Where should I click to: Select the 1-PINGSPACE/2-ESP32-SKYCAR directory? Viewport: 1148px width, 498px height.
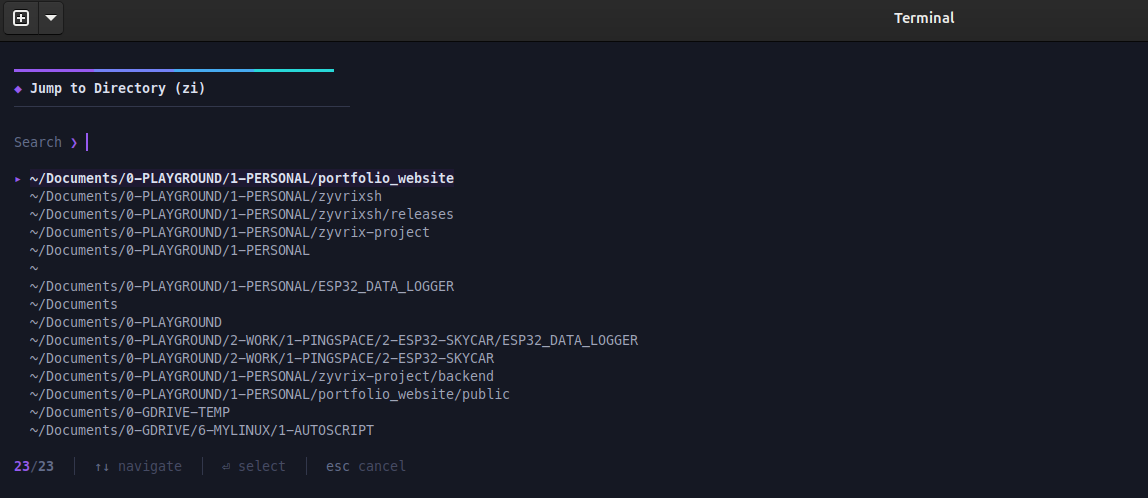click(x=261, y=358)
